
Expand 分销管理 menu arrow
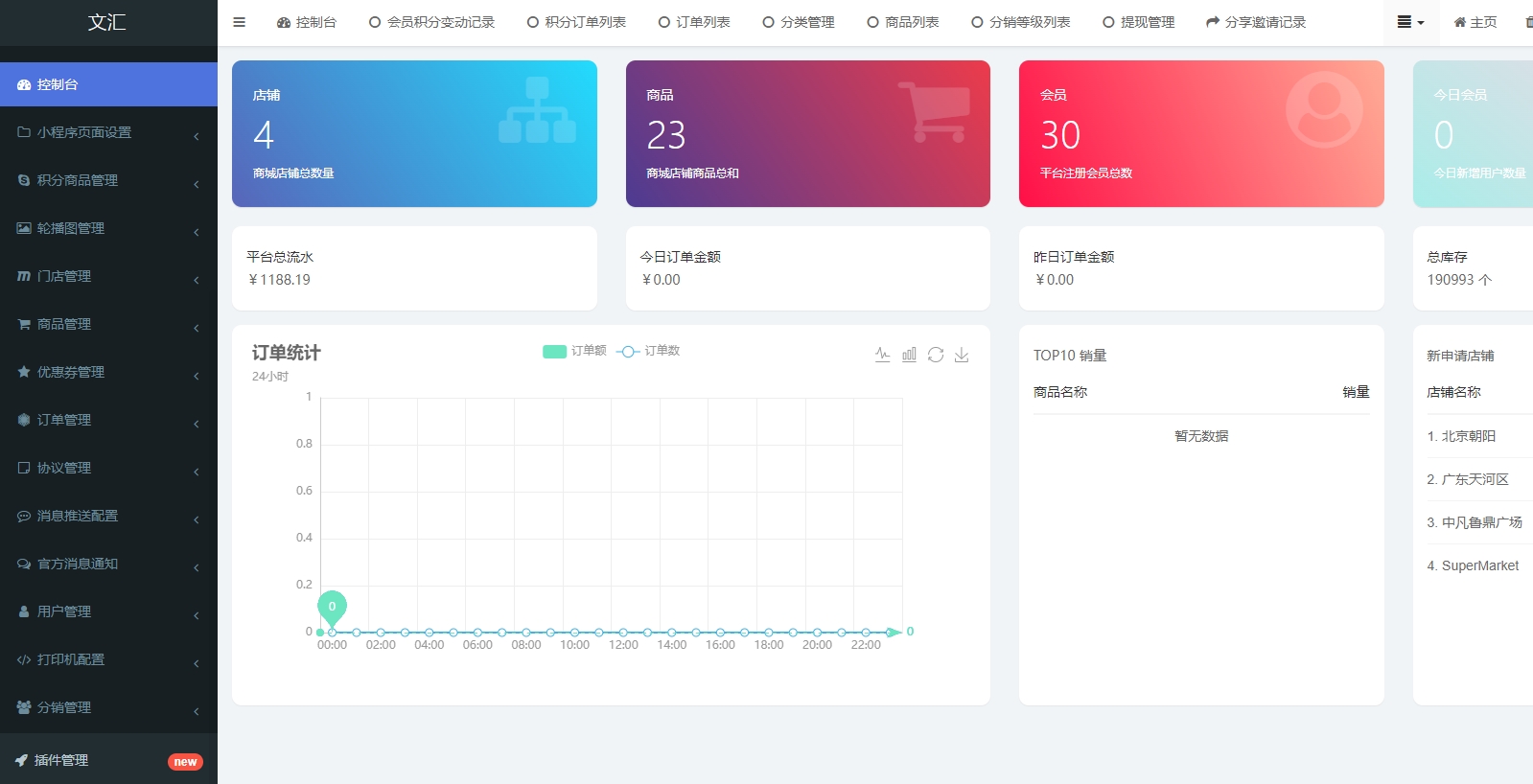pos(196,711)
